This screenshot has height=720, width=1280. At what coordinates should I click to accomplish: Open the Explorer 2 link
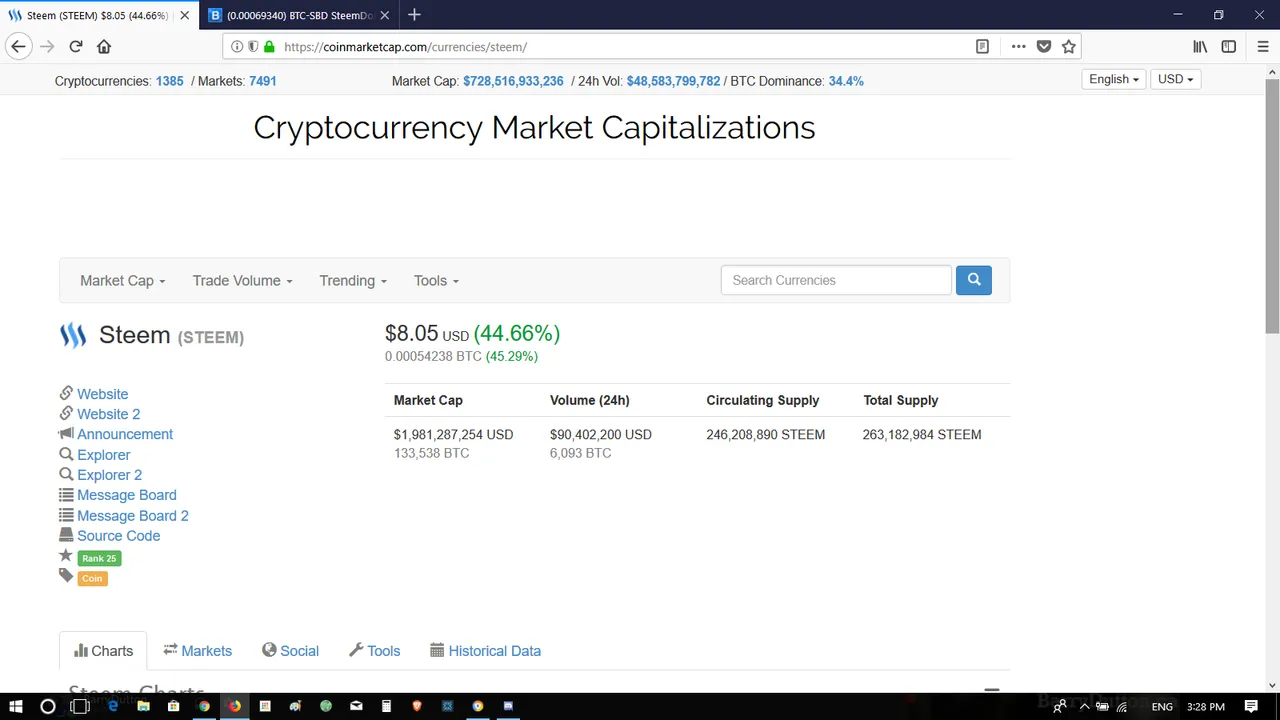coord(109,475)
